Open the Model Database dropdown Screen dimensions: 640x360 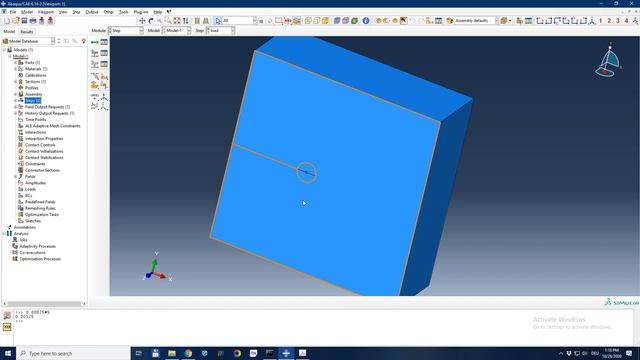[x=29, y=41]
